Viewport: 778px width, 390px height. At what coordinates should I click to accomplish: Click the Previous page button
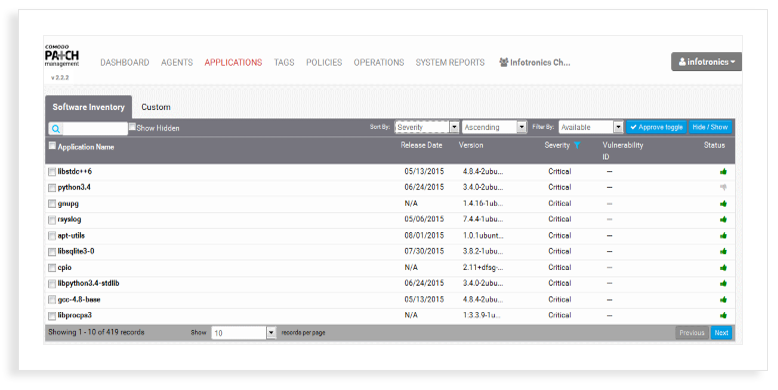692,333
